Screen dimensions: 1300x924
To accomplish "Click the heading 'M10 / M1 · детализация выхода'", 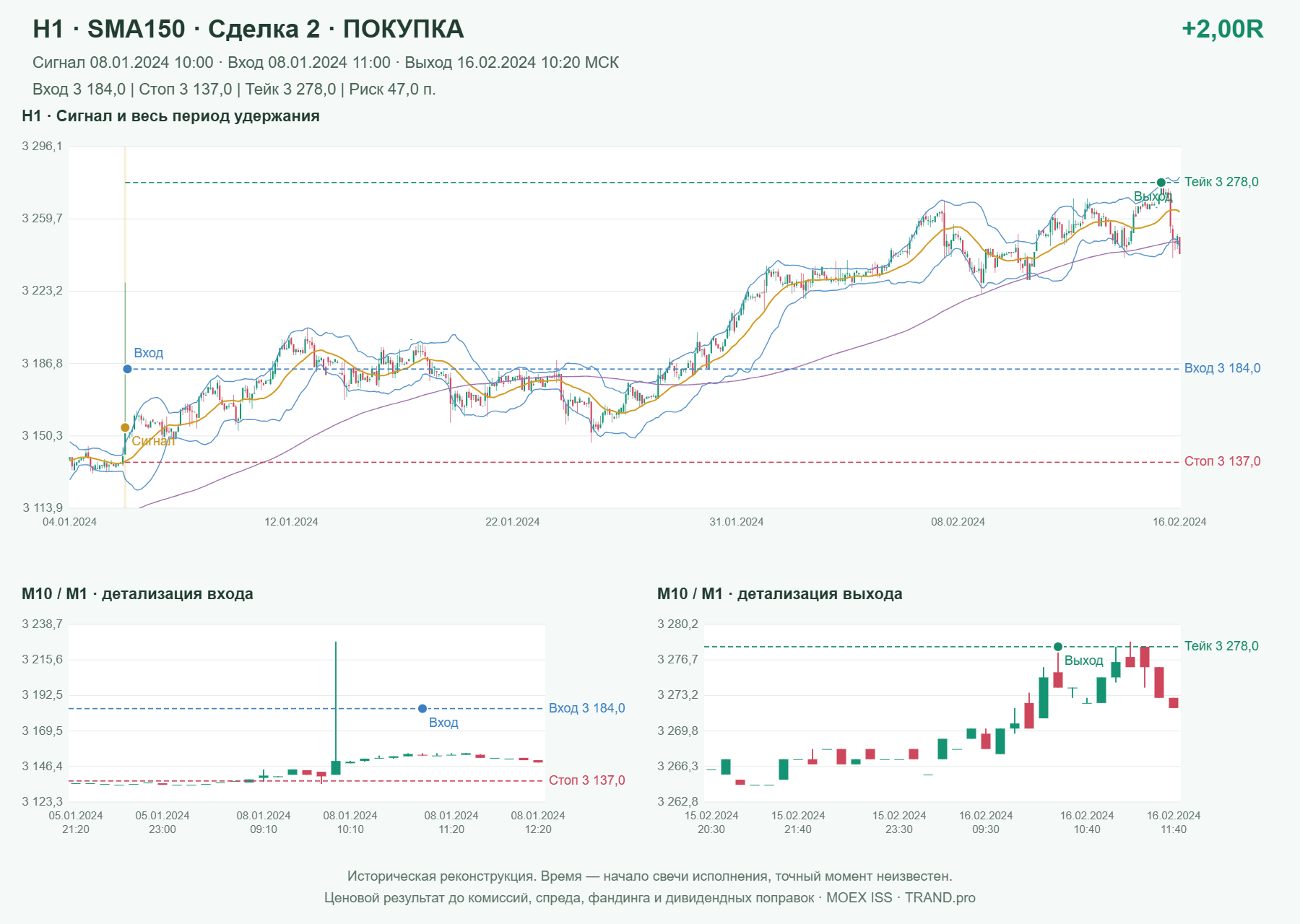I will (779, 594).
